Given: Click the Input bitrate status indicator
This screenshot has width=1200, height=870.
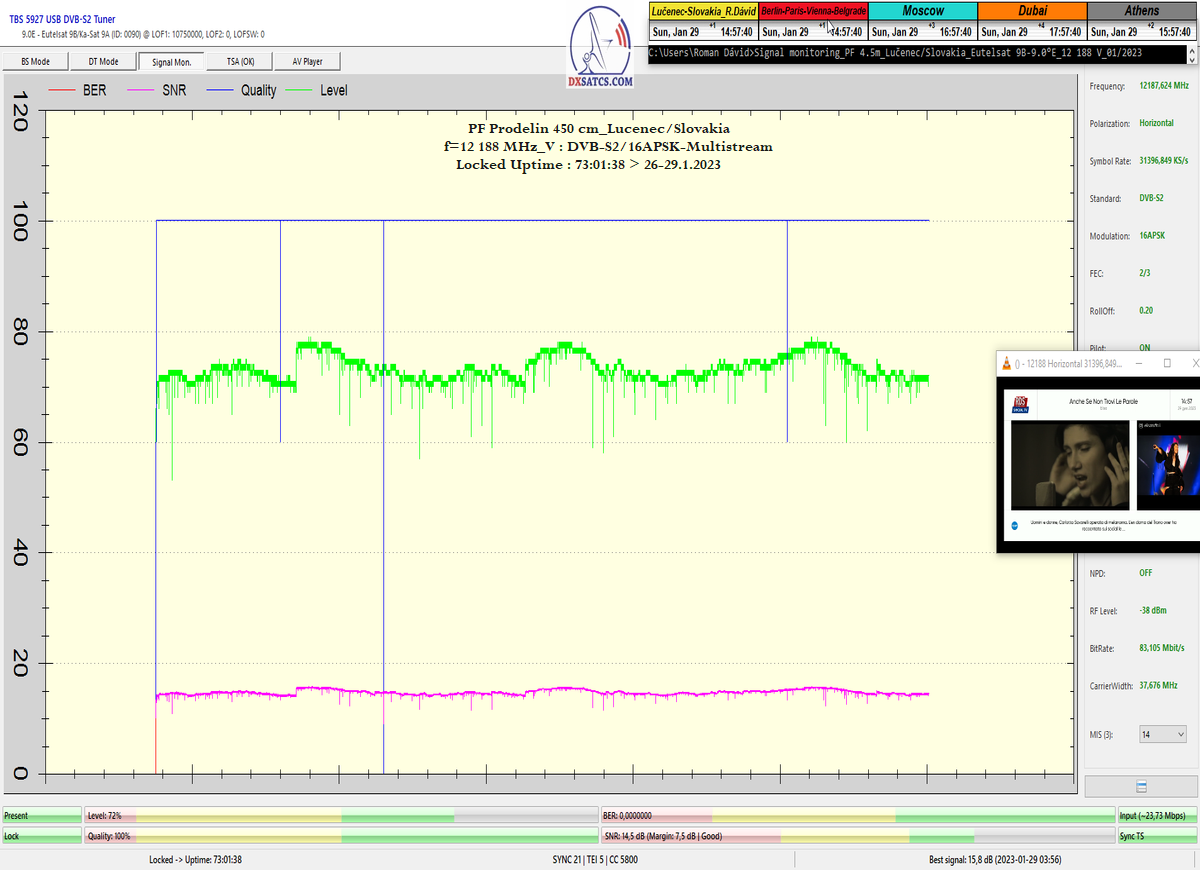Looking at the screenshot, I should pos(1156,816).
